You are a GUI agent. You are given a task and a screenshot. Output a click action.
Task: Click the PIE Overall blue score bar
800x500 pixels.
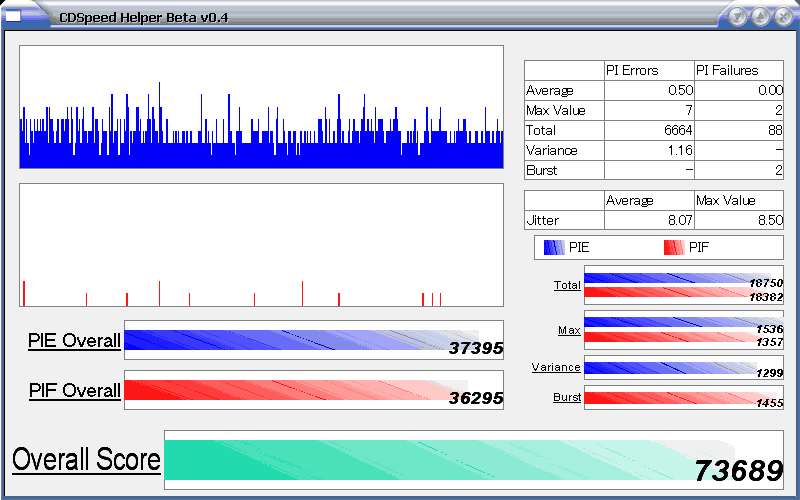pyautogui.click(x=300, y=340)
